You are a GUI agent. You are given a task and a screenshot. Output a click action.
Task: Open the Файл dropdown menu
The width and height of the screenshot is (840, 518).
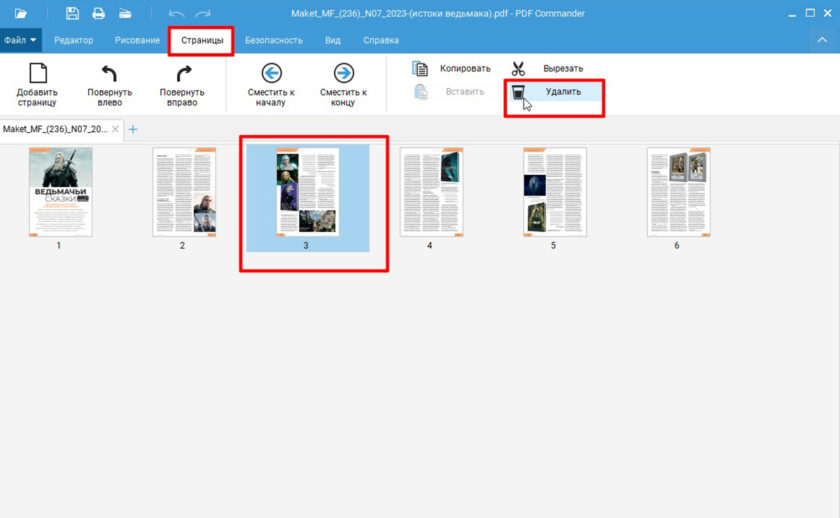pos(20,40)
